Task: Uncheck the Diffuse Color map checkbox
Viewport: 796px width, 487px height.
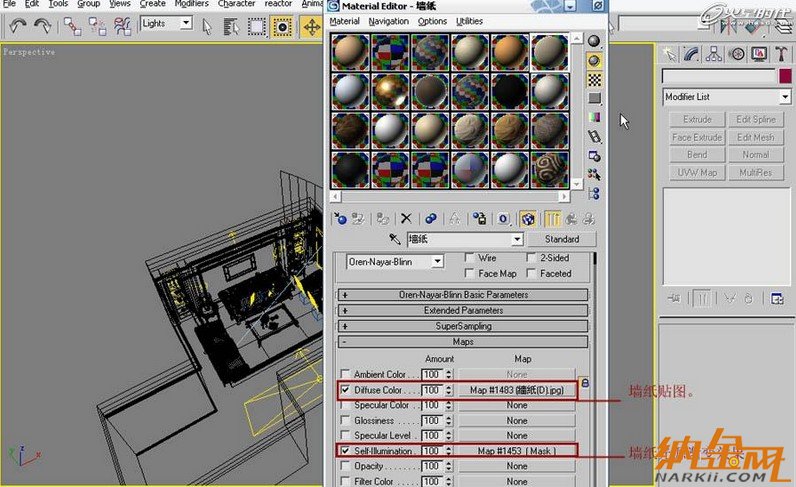Action: (346, 390)
